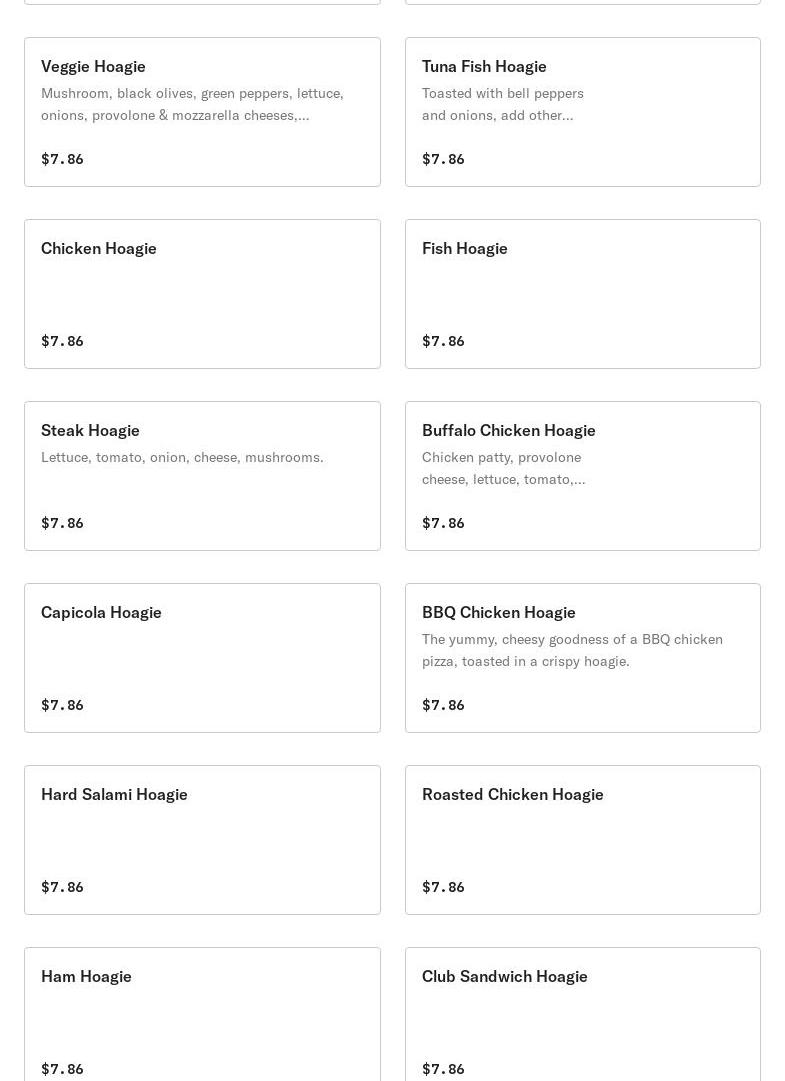Screen dimensions: 785x1081
Task: Click the Steak Hoagie ingredients description
Action: tap(182, 457)
